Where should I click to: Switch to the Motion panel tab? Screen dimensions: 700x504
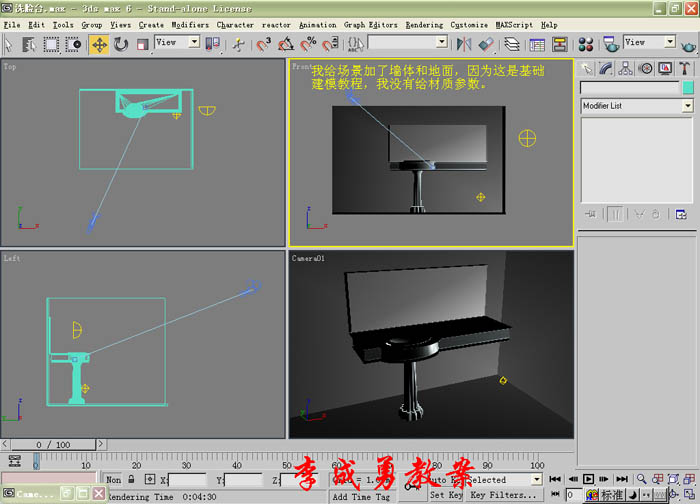645,68
